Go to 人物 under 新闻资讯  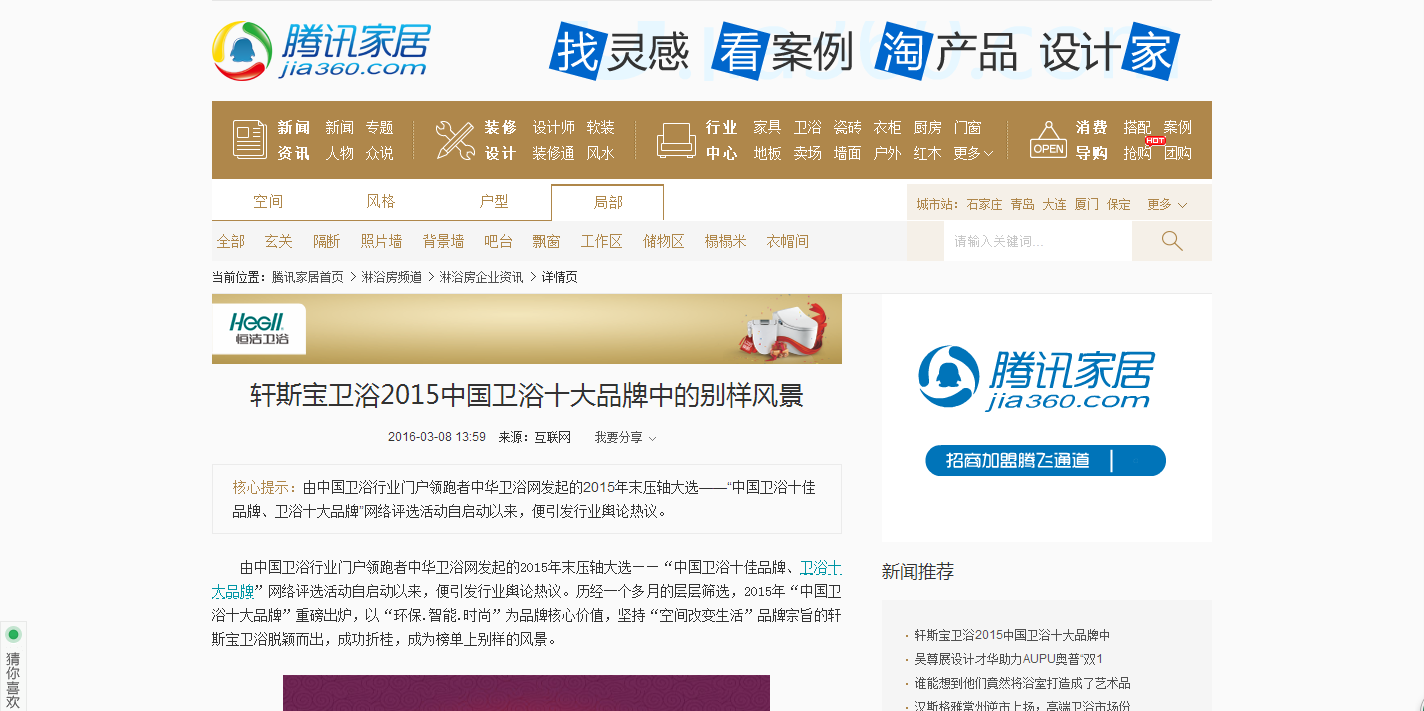pyautogui.click(x=339, y=153)
